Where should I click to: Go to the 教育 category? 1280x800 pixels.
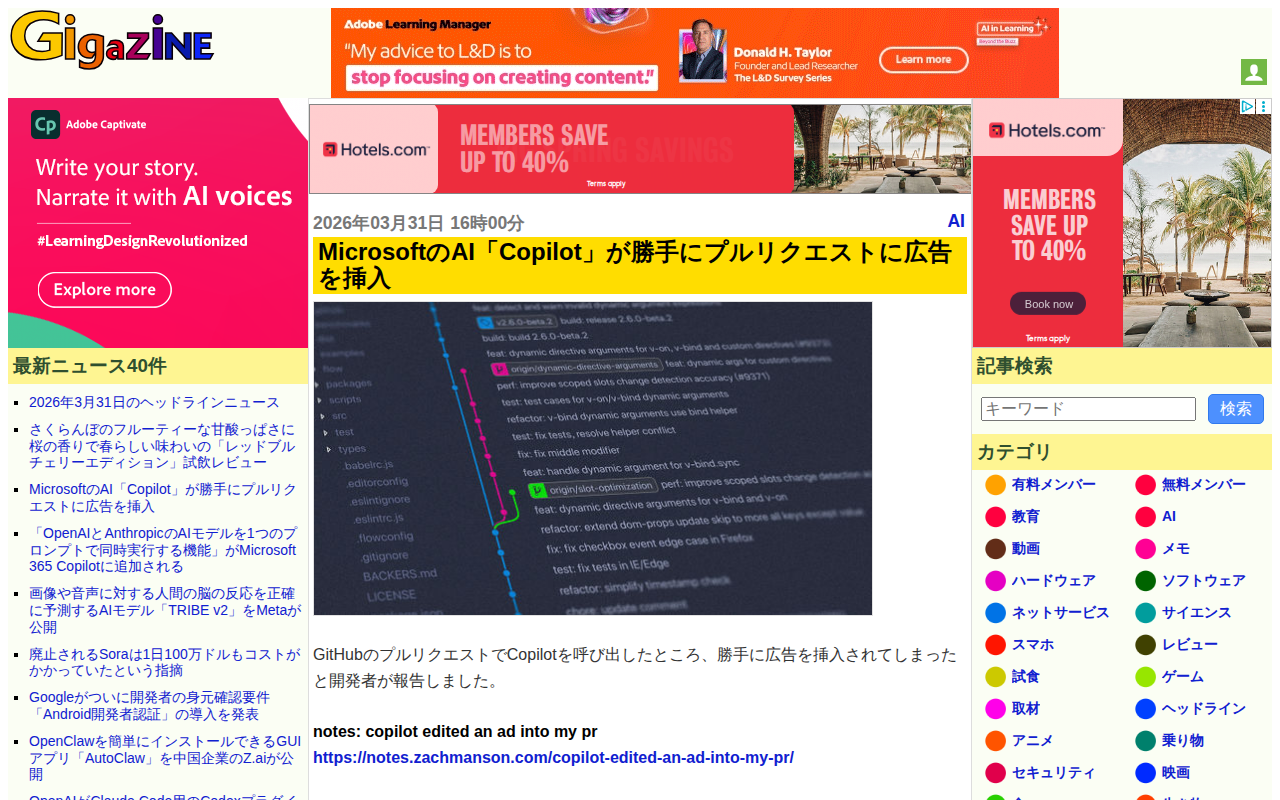(1026, 517)
